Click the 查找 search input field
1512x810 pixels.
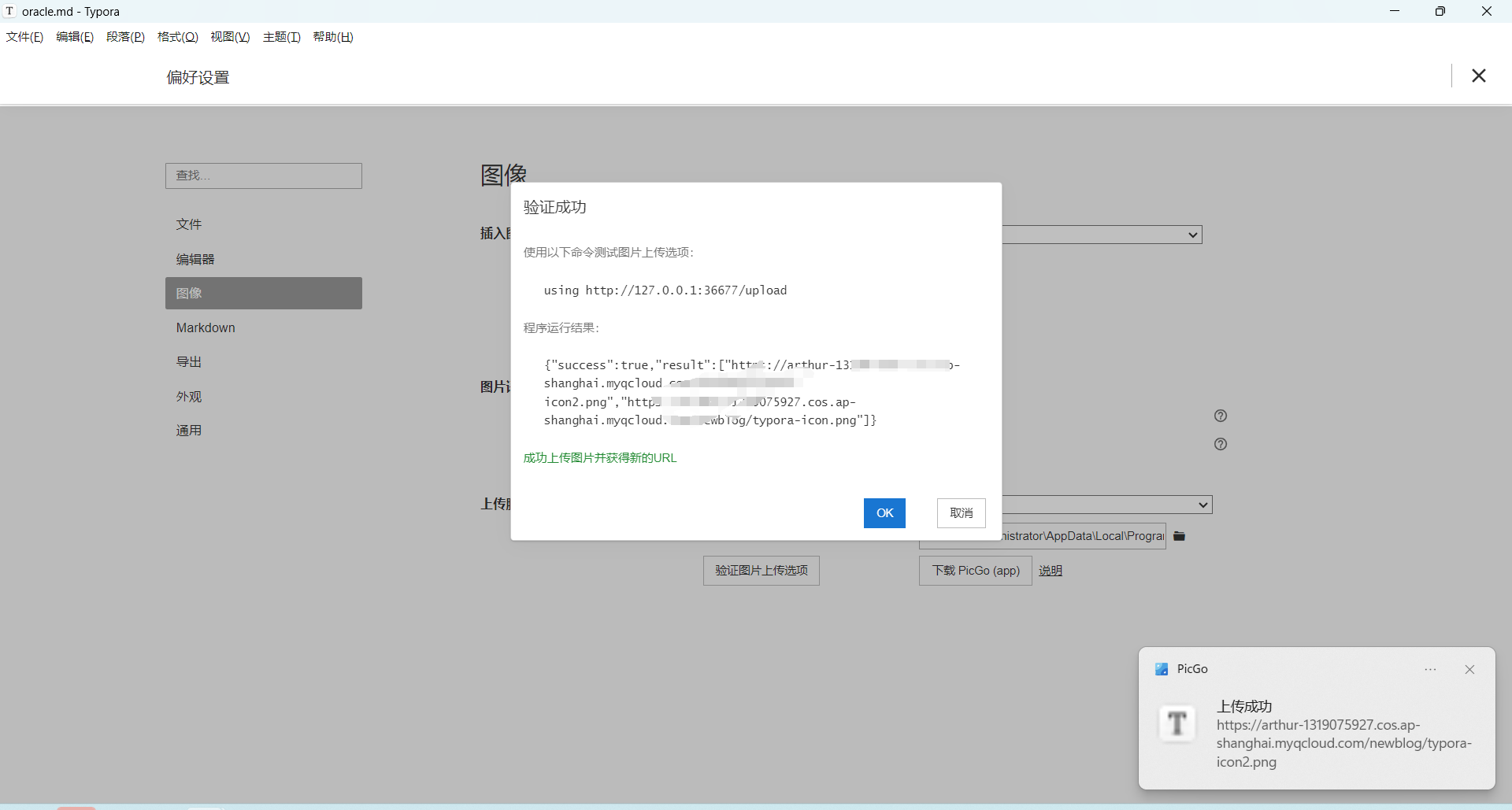point(264,176)
